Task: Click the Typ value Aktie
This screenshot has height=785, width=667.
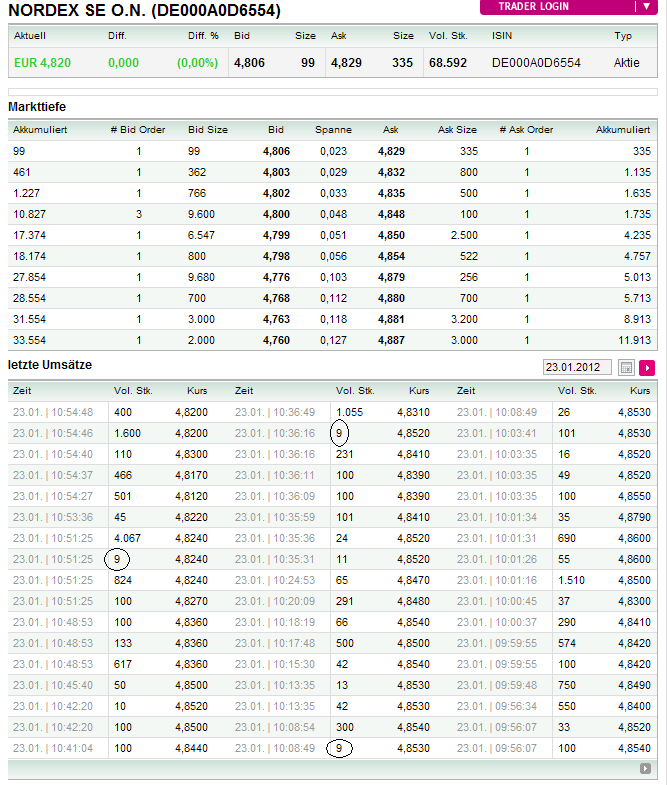Action: 626,63
